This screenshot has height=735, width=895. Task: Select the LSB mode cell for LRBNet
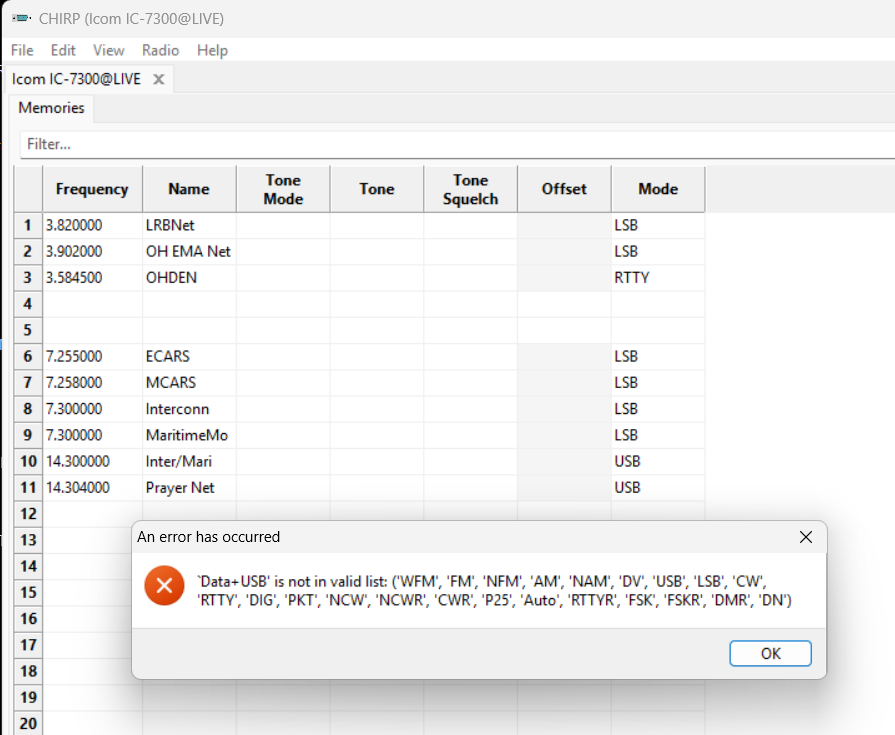click(x=658, y=225)
